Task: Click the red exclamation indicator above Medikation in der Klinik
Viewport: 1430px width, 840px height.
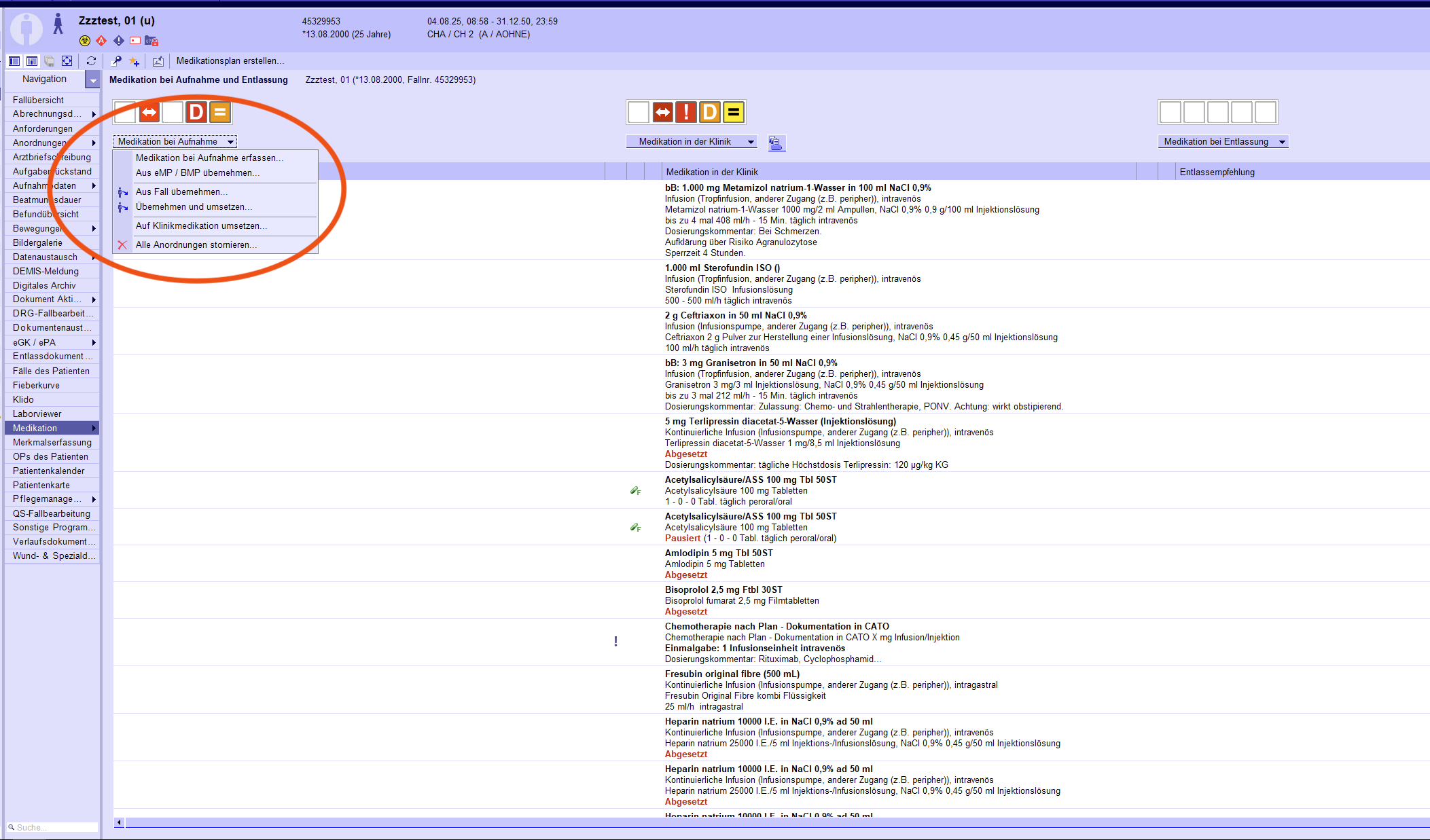Action: click(x=686, y=112)
